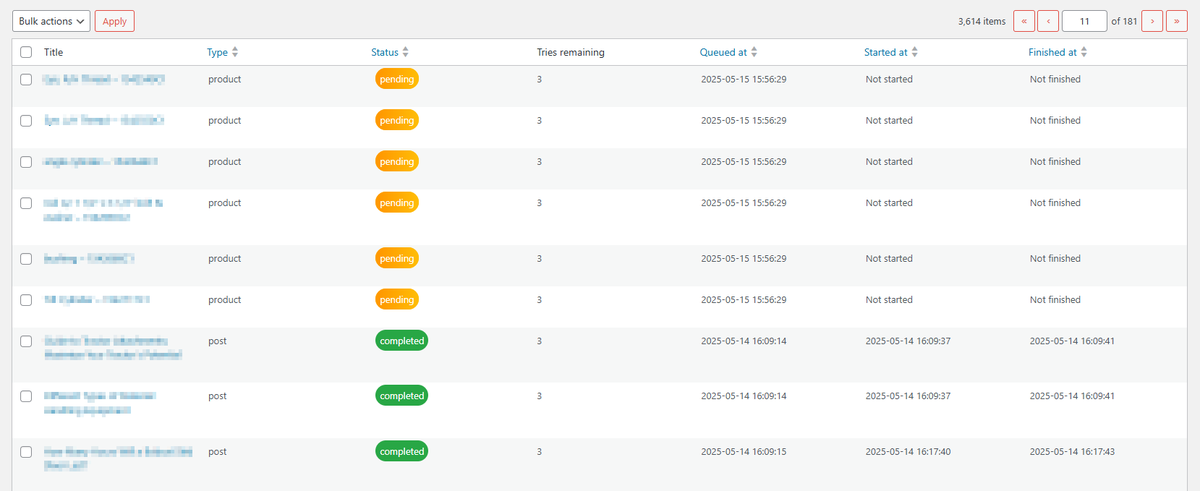Click completed badge in the 16:17:40 row
1200x491 pixels.
pyautogui.click(x=401, y=452)
